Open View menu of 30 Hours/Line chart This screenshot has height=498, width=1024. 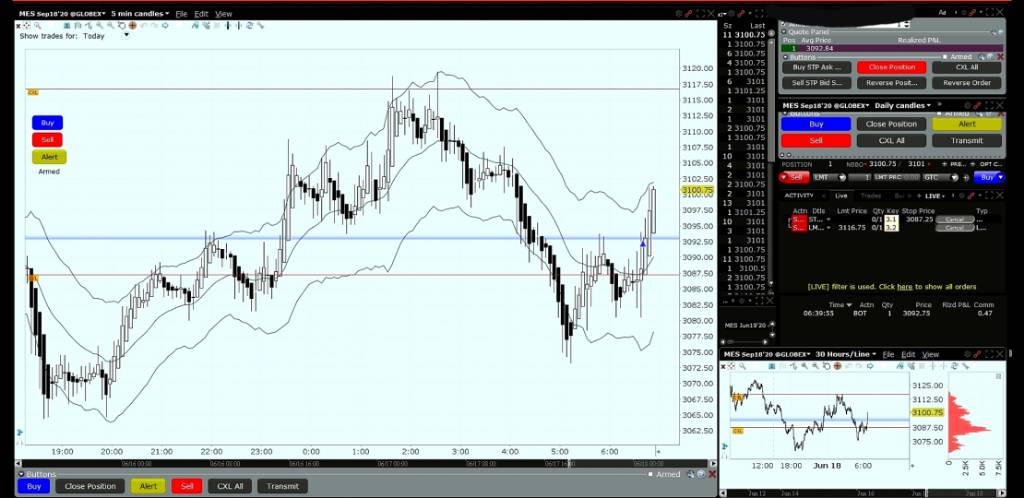pyautogui.click(x=931, y=354)
